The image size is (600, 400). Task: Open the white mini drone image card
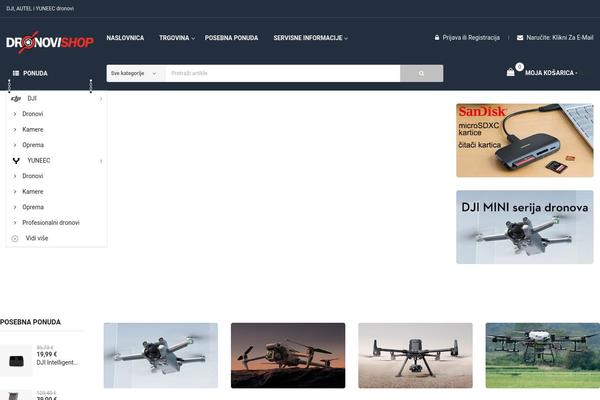click(x=161, y=356)
